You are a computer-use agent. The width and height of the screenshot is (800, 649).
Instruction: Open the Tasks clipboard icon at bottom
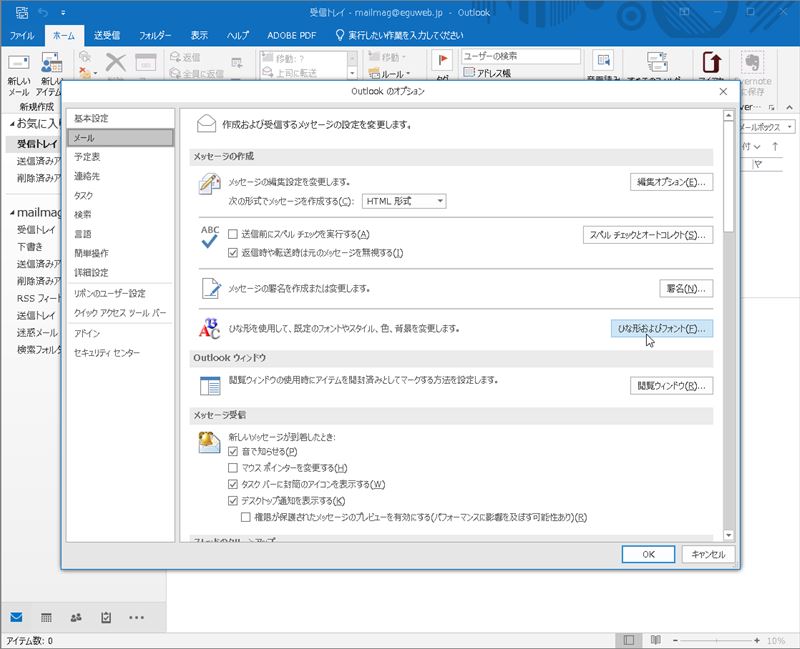[105, 617]
